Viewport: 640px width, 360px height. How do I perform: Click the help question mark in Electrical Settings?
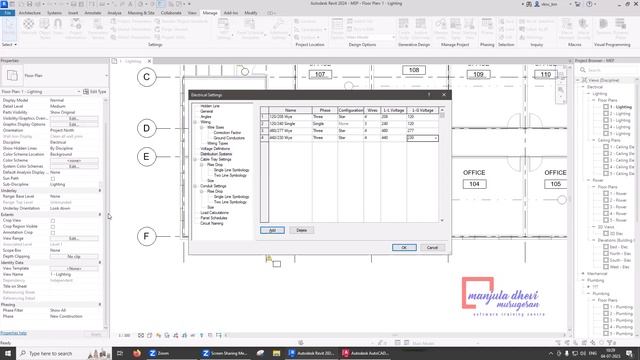click(x=429, y=95)
